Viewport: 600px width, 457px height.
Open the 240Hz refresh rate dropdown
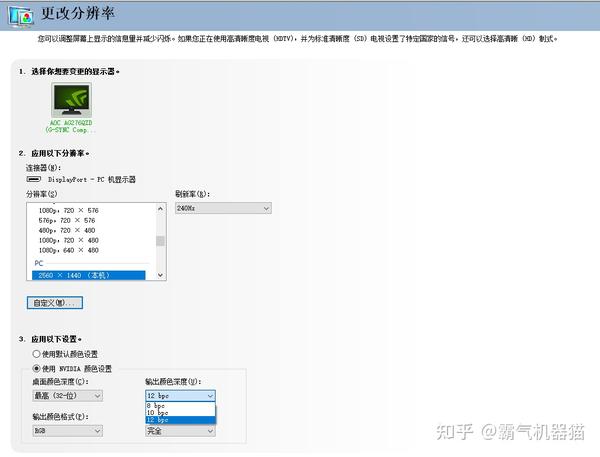(223, 208)
